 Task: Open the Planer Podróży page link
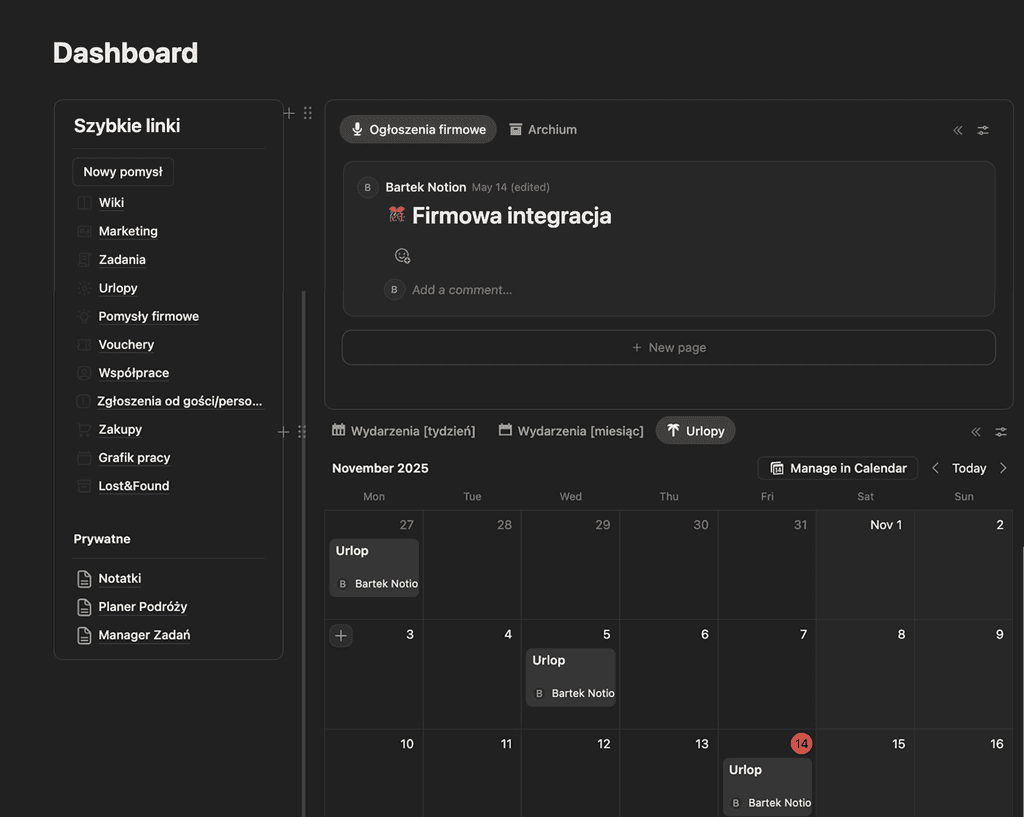[x=143, y=607]
